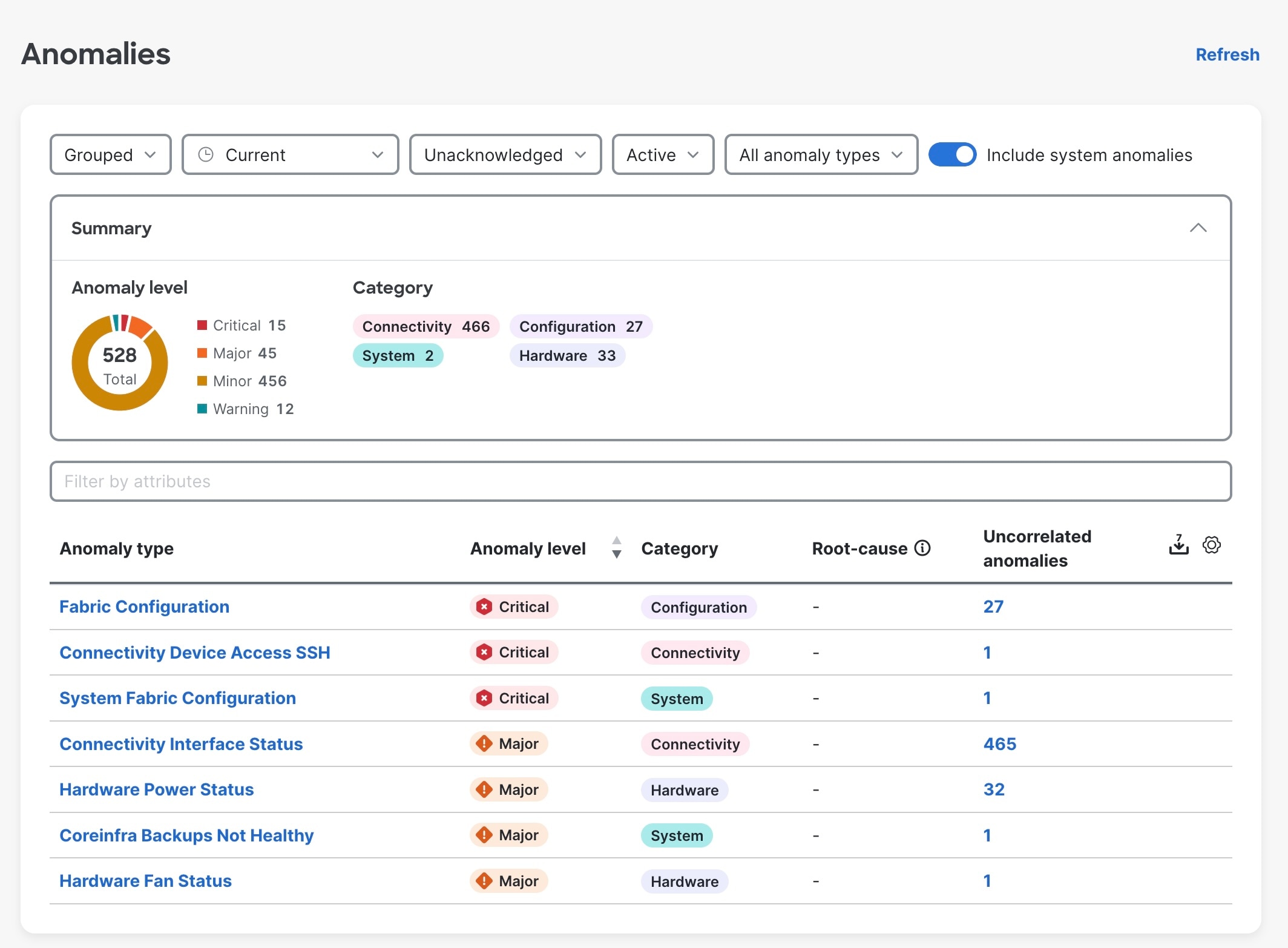Open table column settings gear icon
Viewport: 1288px width, 948px height.
point(1211,545)
